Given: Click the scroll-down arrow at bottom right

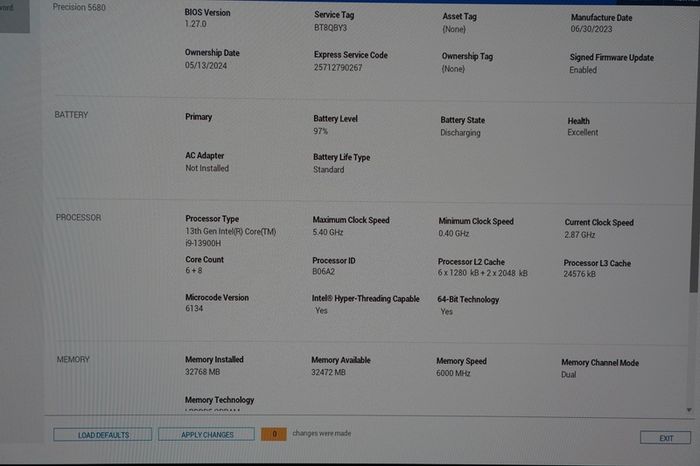Looking at the screenshot, I should click(x=689, y=410).
